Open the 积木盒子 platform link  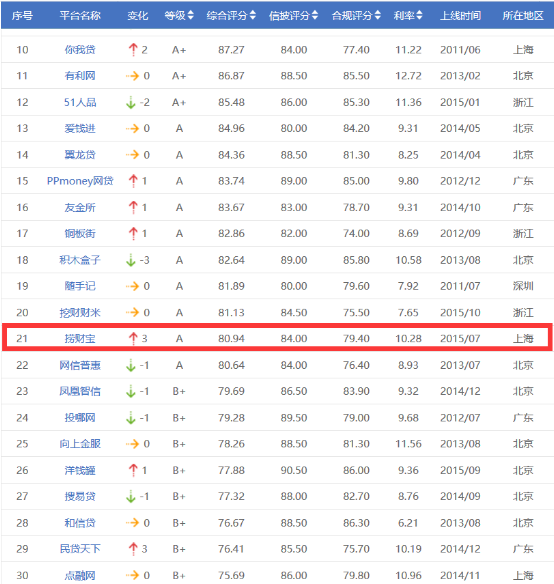80,260
